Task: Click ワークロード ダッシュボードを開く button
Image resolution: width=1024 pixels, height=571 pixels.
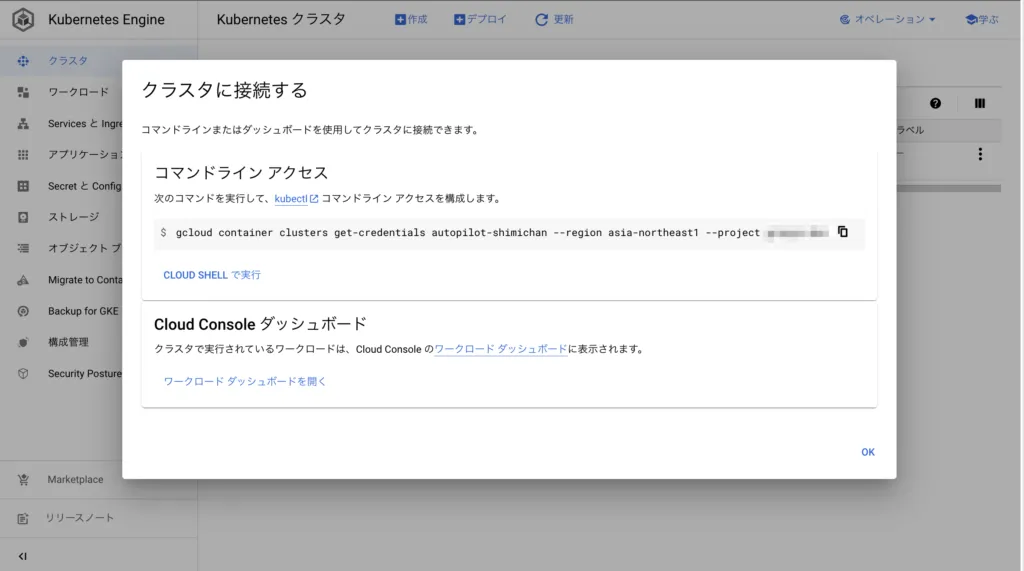Action: 244,382
